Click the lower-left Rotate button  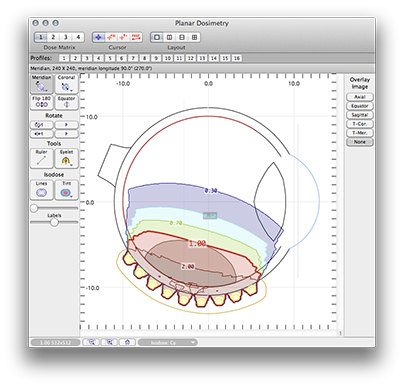(x=41, y=134)
